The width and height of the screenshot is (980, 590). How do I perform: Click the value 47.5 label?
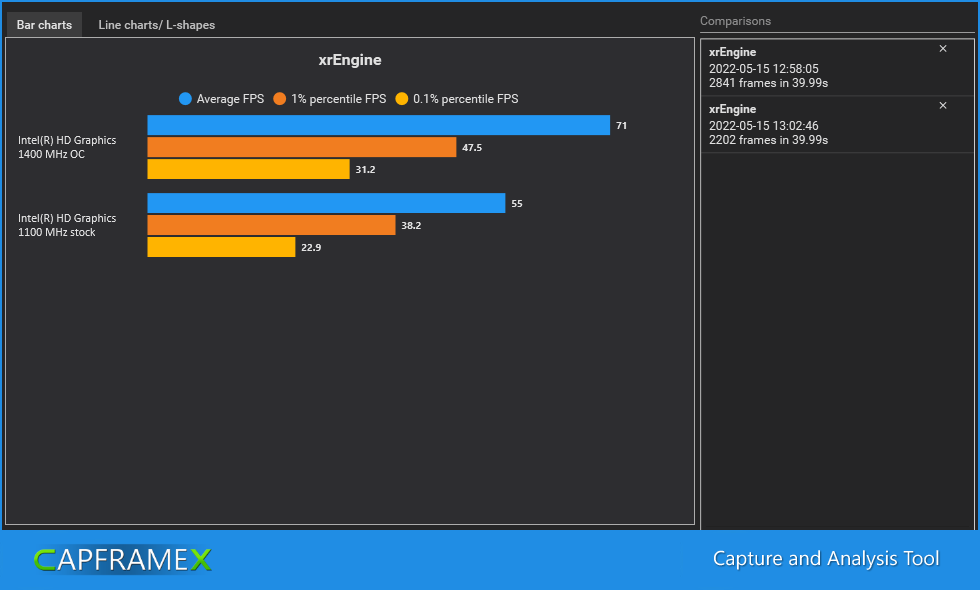click(x=472, y=148)
